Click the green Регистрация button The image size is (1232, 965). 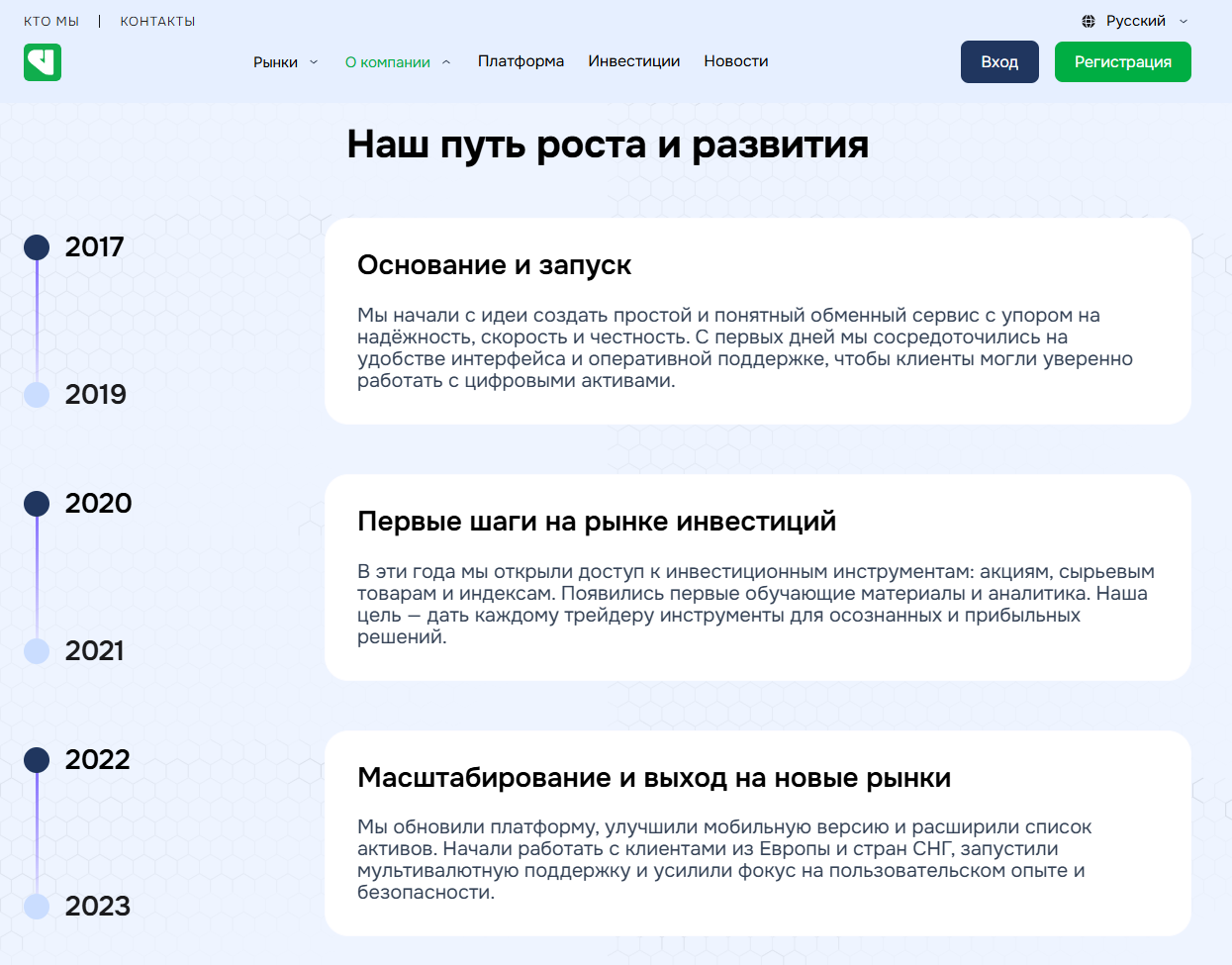(1122, 61)
